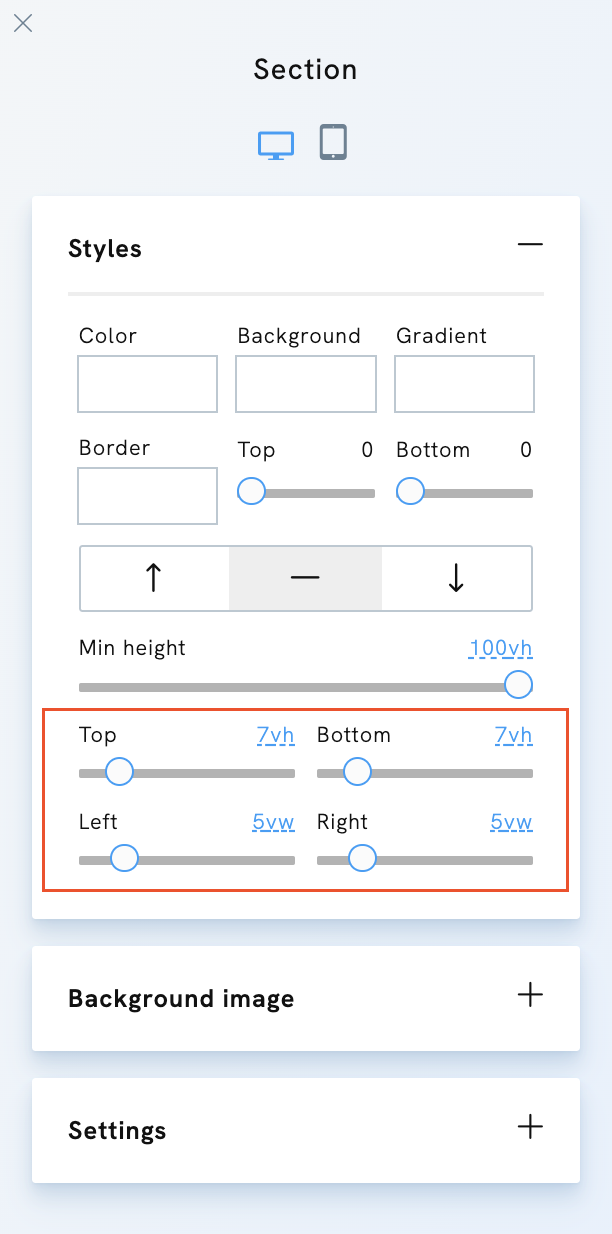Open the Gradient picker field
The height and width of the screenshot is (1234, 612).
point(464,384)
